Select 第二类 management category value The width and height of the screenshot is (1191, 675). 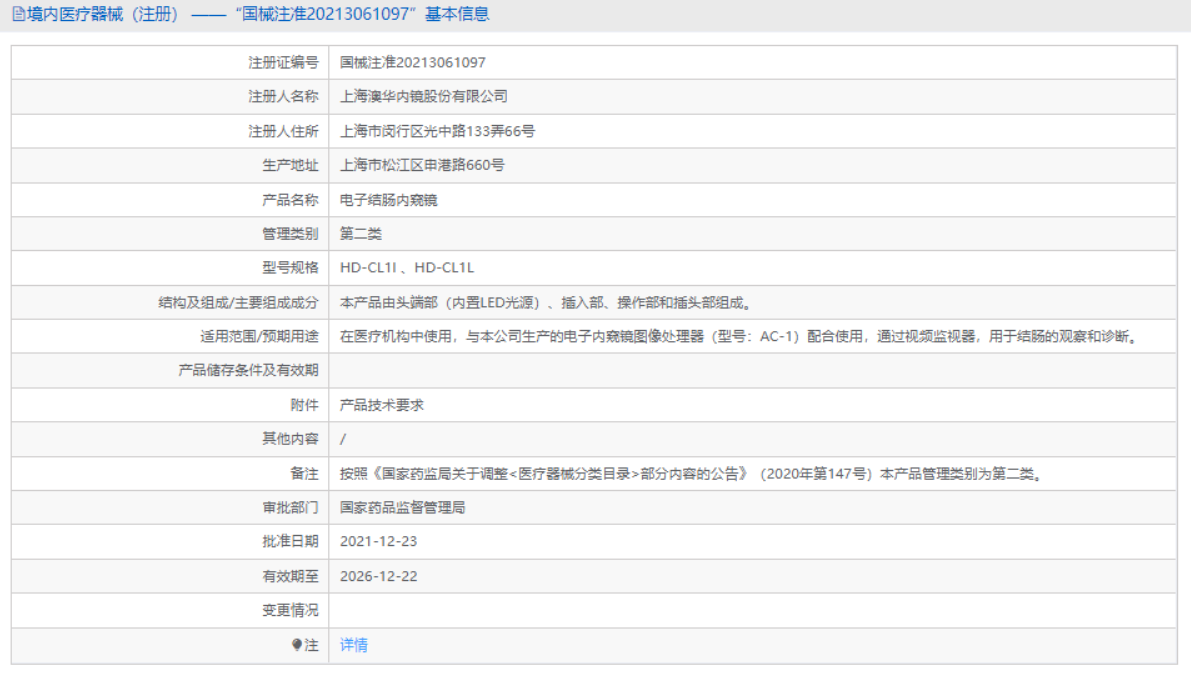click(x=361, y=234)
